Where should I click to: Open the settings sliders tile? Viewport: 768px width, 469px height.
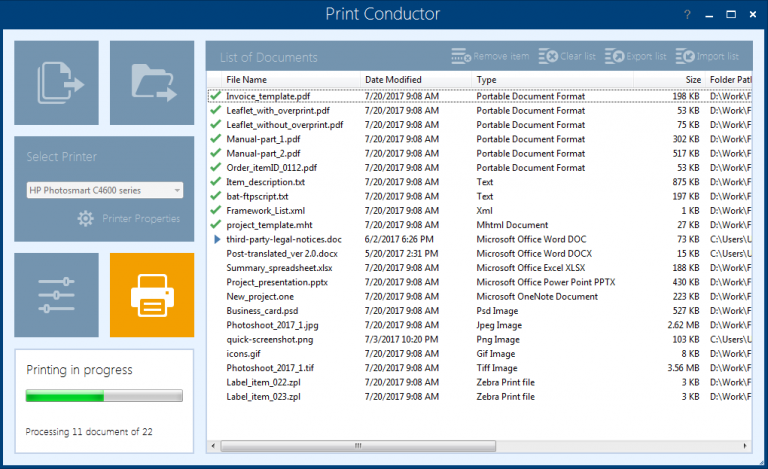click(x=56, y=295)
